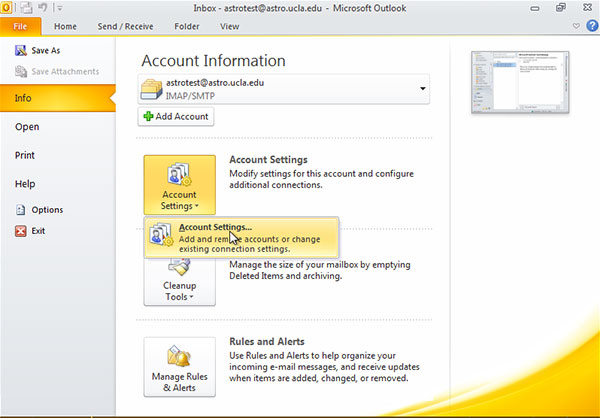This screenshot has height=418, width=600.
Task: Click the Rules and Alerts heading
Action: (x=267, y=341)
